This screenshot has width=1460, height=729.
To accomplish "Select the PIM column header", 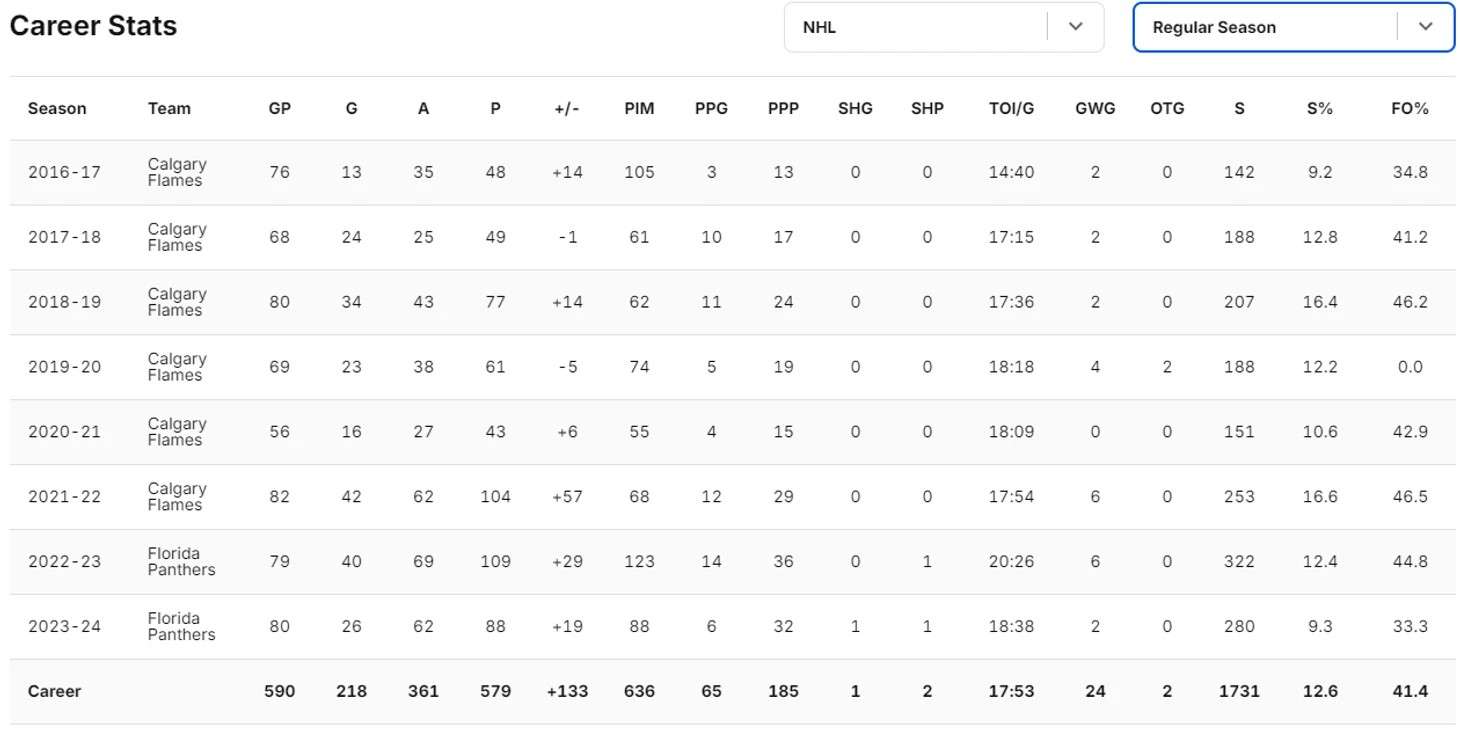I will tap(639, 108).
